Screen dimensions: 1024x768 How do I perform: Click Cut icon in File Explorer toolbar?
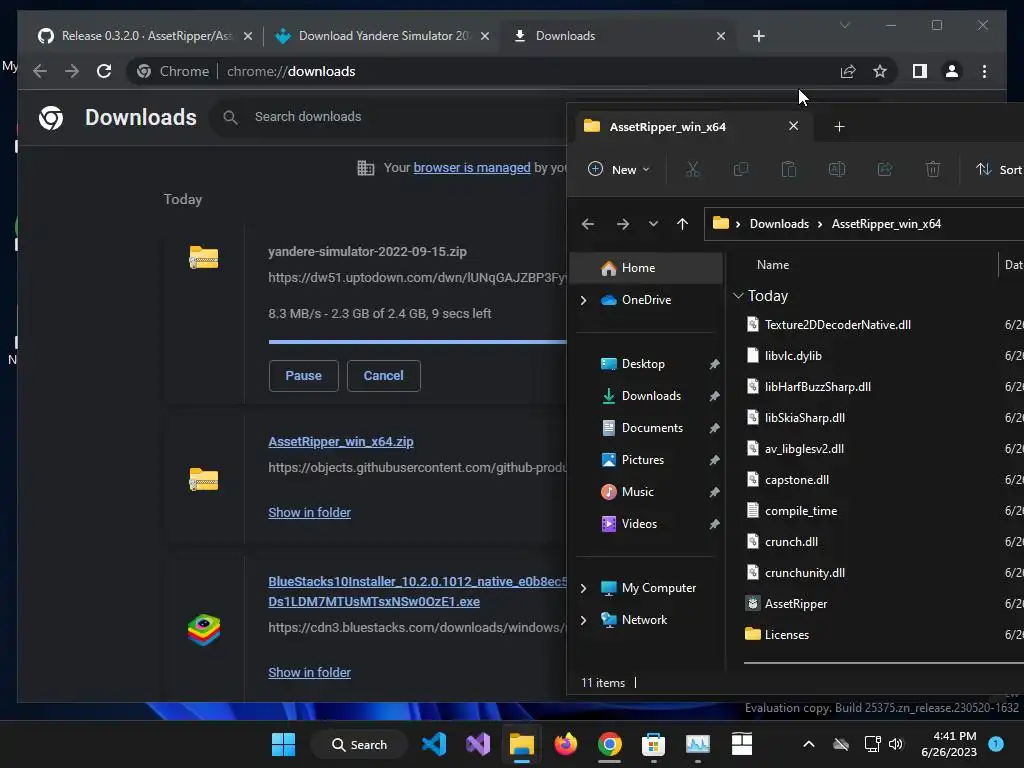coord(692,170)
